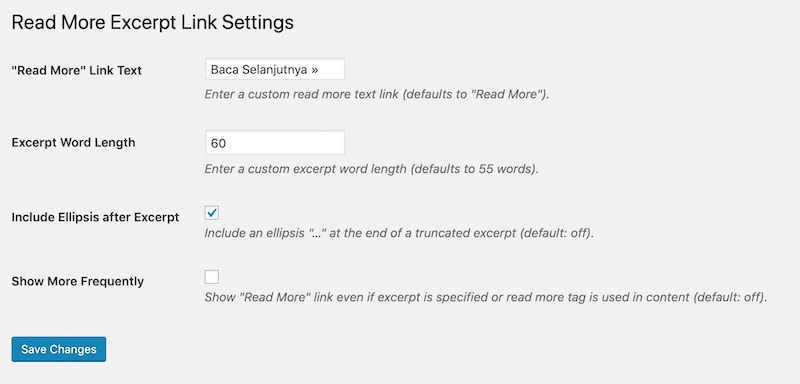Submit settings with the blue Save Changes button

click(59, 349)
